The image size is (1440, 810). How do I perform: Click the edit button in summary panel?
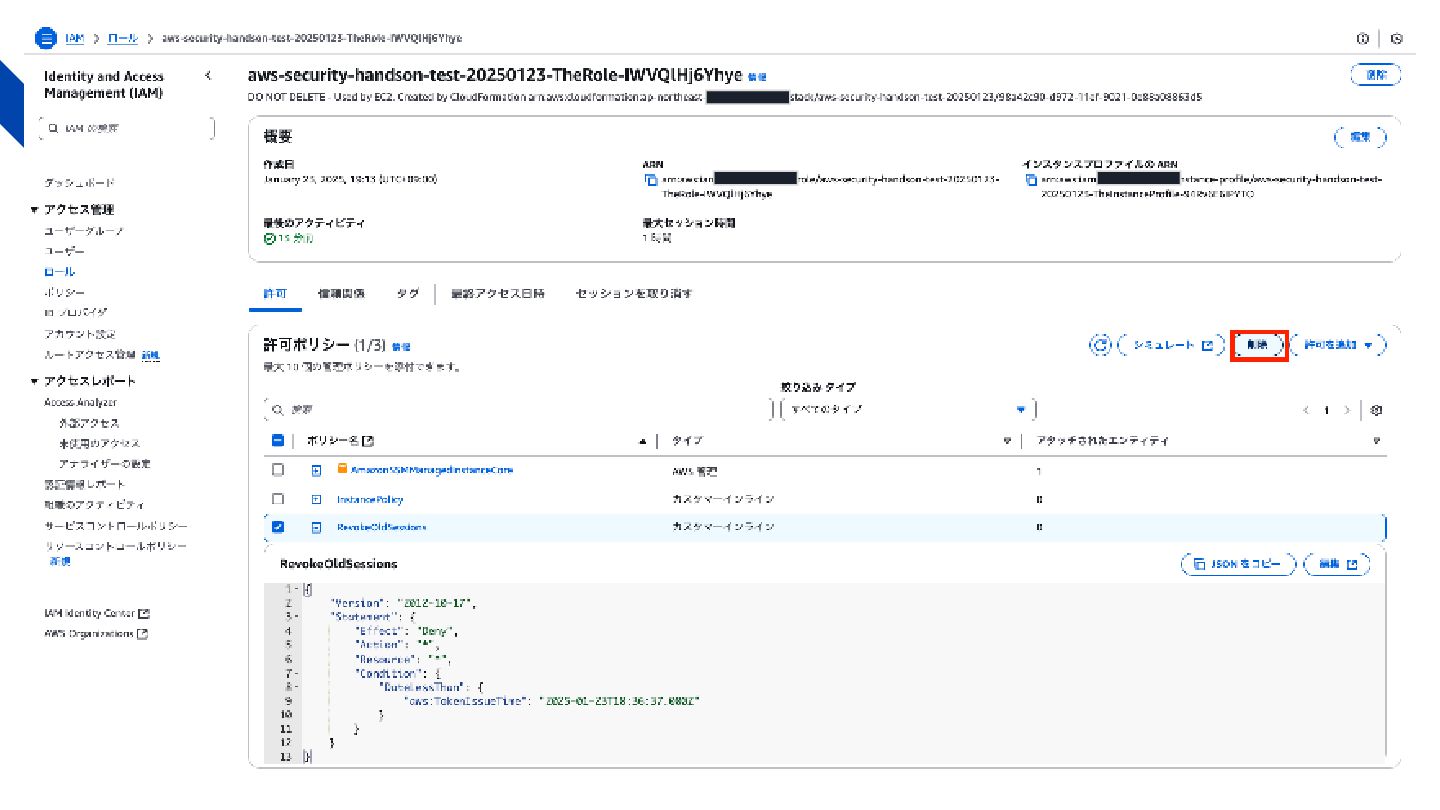(1360, 138)
